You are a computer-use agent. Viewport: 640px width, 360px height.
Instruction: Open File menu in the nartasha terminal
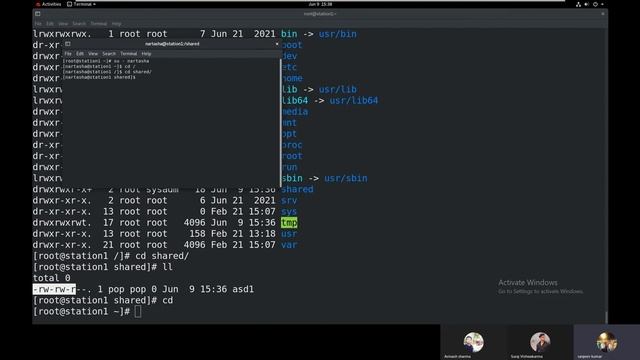point(68,53)
